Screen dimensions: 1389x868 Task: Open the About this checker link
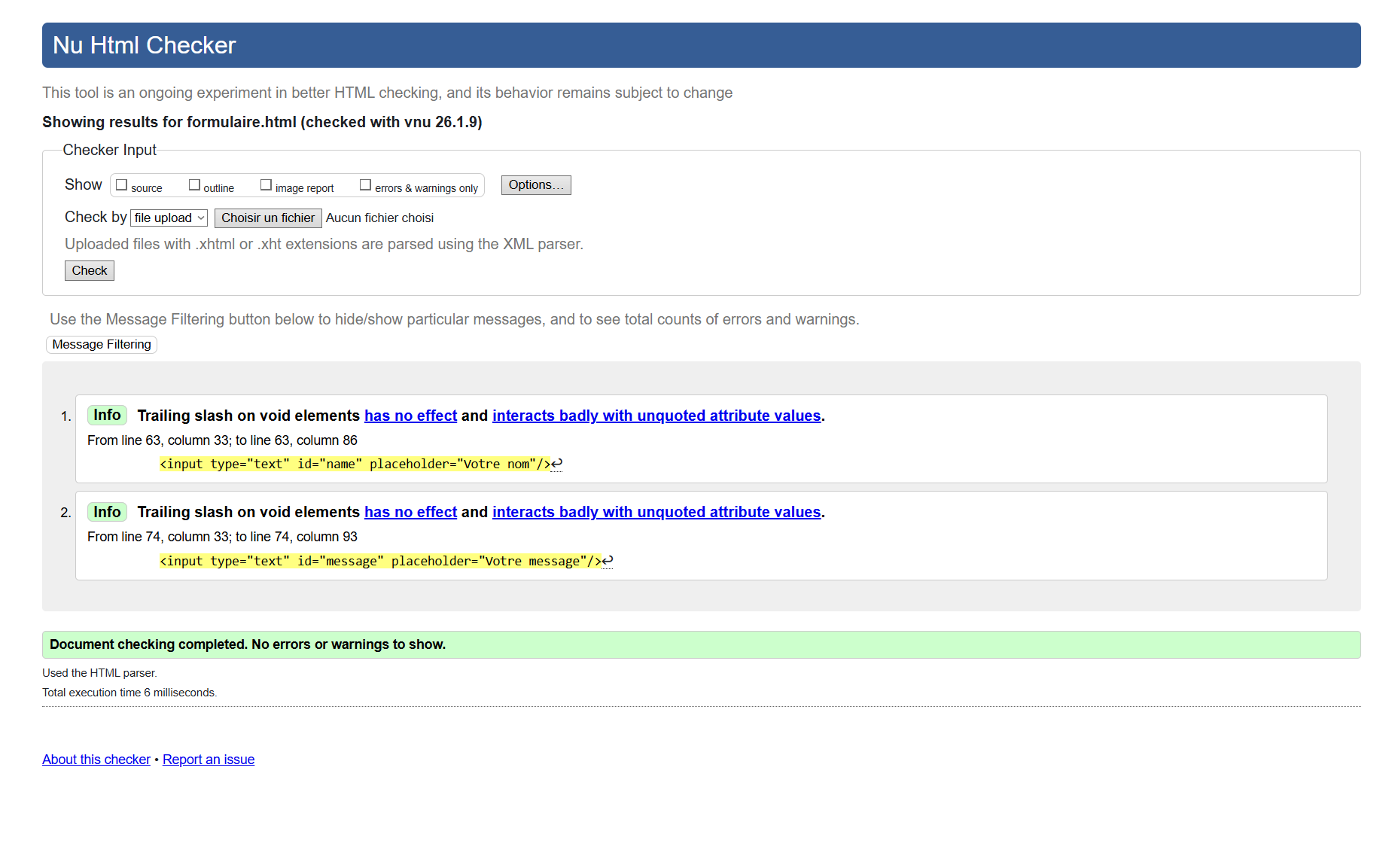click(96, 760)
